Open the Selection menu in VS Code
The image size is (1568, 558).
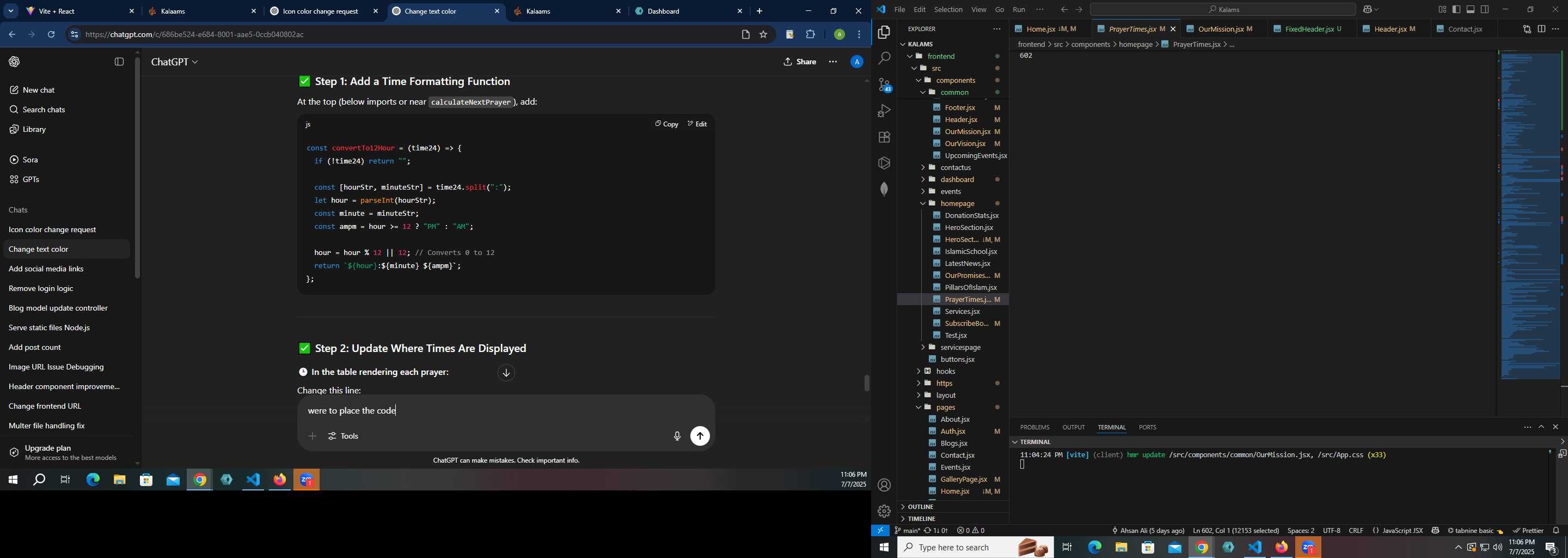[948, 10]
